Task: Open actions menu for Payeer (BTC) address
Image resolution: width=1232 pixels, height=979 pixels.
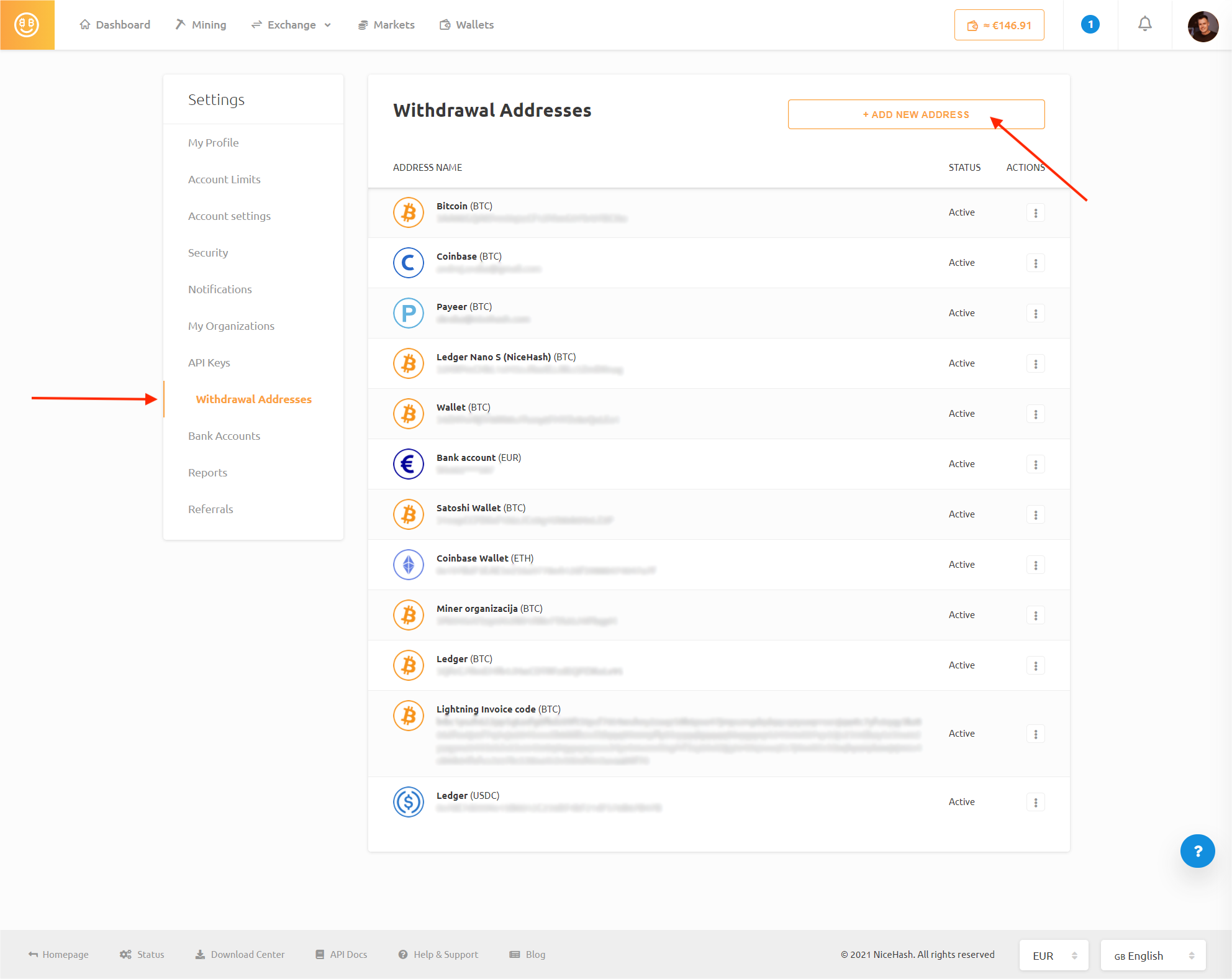Action: (1035, 314)
